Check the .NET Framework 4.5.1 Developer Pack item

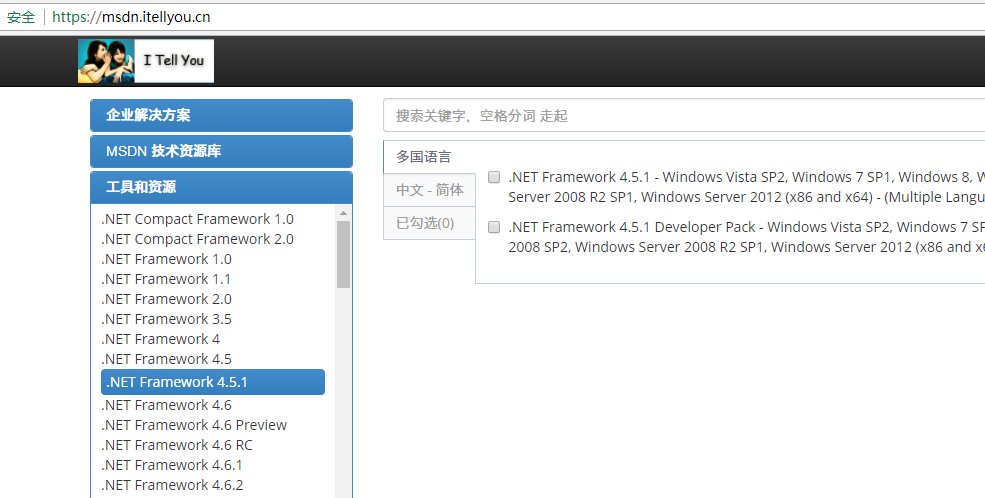(x=494, y=227)
